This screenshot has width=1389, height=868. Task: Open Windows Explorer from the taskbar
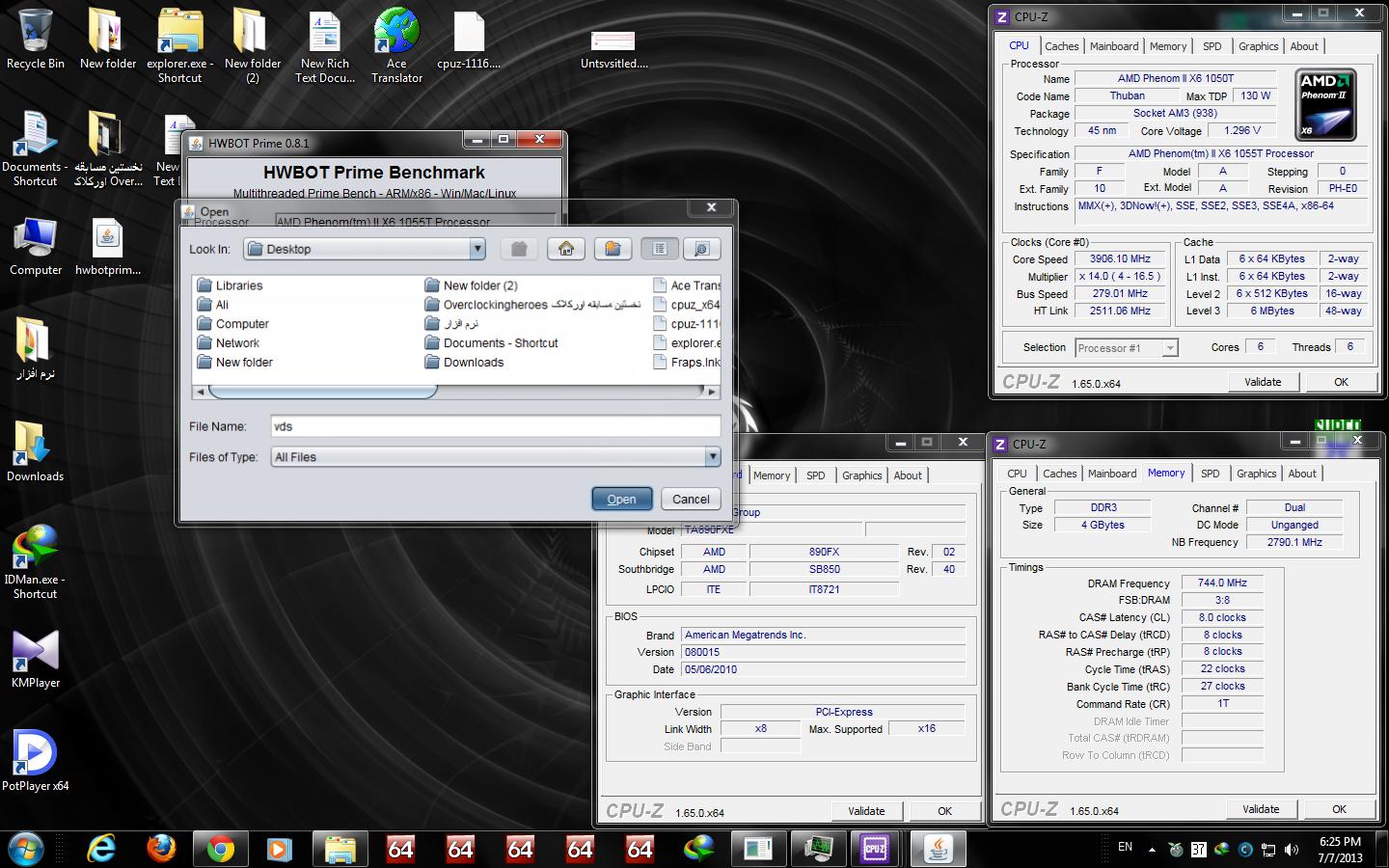click(340, 849)
